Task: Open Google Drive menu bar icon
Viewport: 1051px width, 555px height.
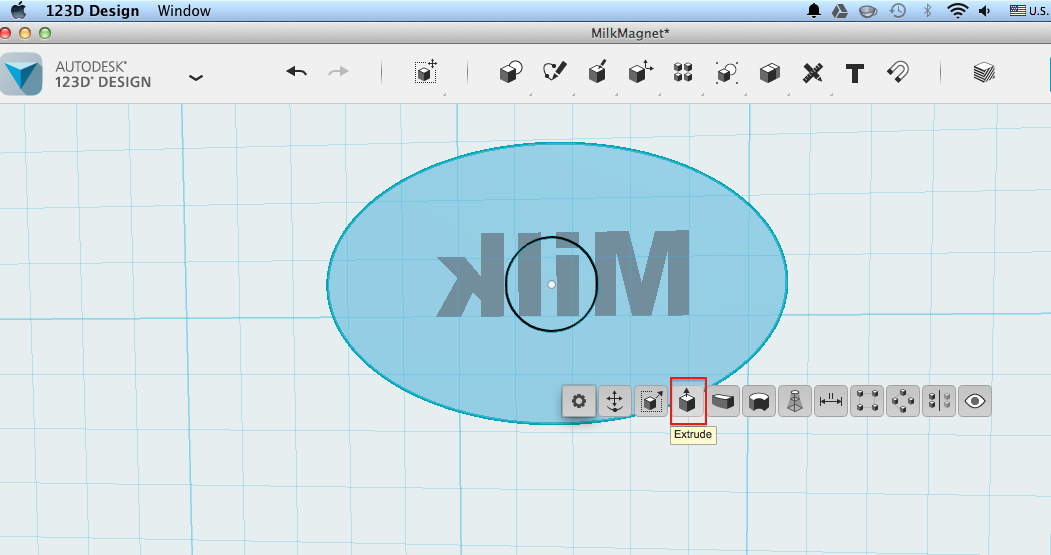Action: point(840,11)
